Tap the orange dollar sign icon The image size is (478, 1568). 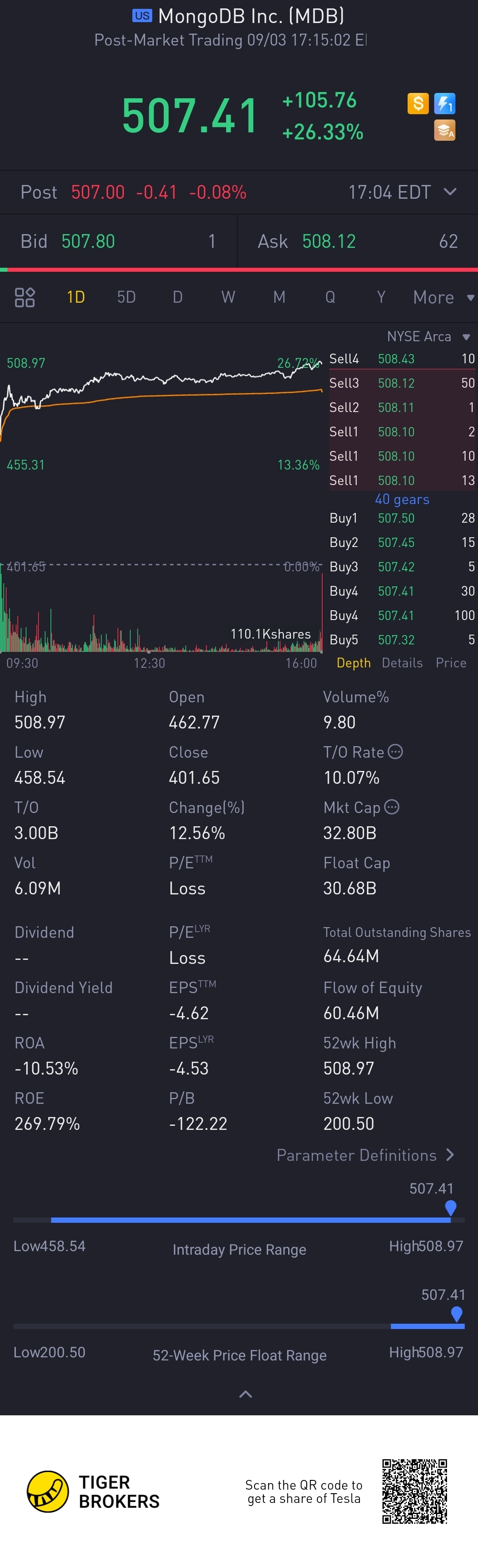(418, 104)
